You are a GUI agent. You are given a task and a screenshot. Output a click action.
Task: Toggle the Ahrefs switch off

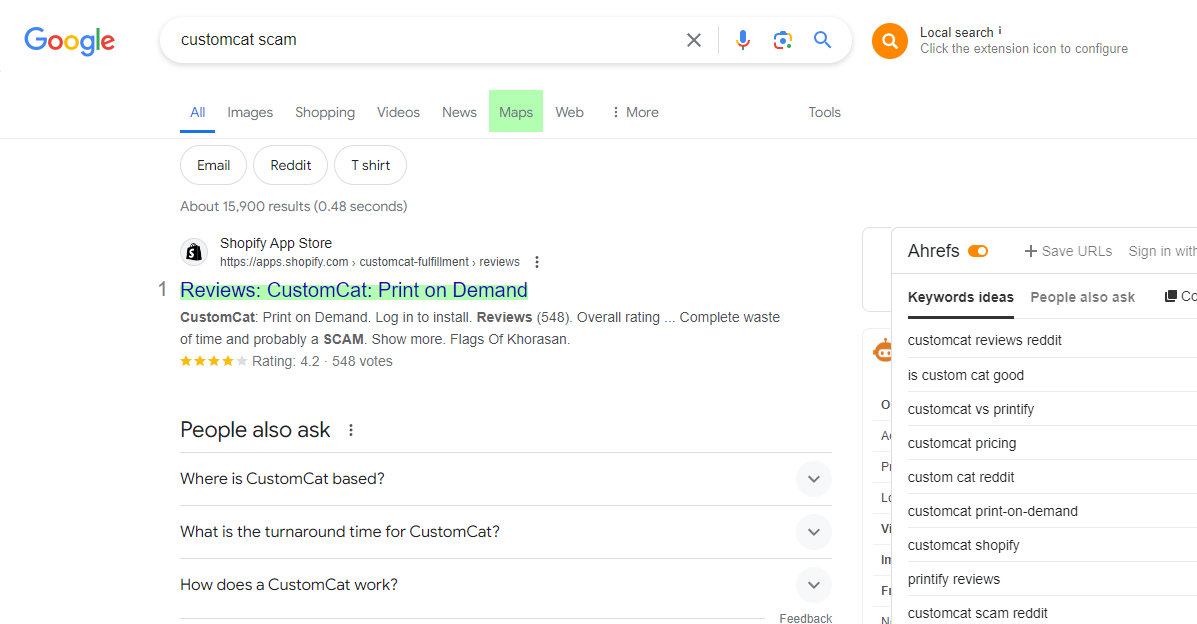(977, 251)
